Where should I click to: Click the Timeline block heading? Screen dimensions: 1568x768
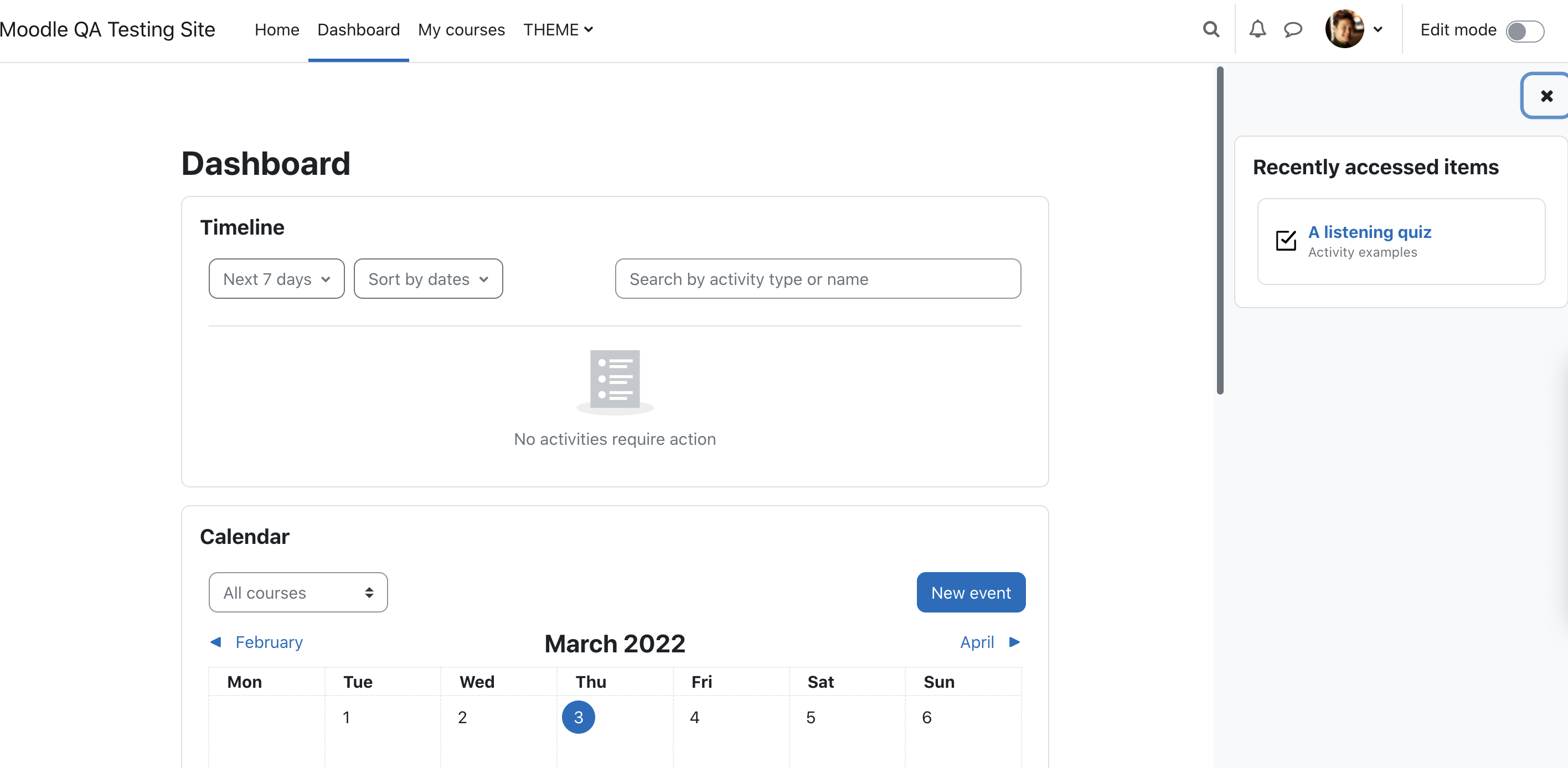point(243,227)
